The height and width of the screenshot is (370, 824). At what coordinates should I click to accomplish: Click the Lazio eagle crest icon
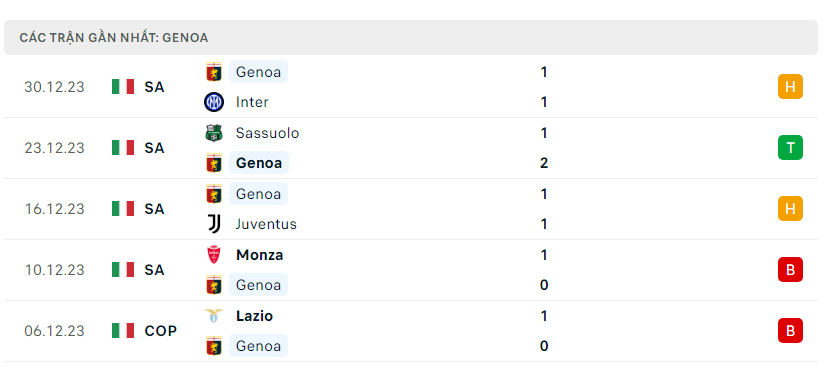[214, 316]
